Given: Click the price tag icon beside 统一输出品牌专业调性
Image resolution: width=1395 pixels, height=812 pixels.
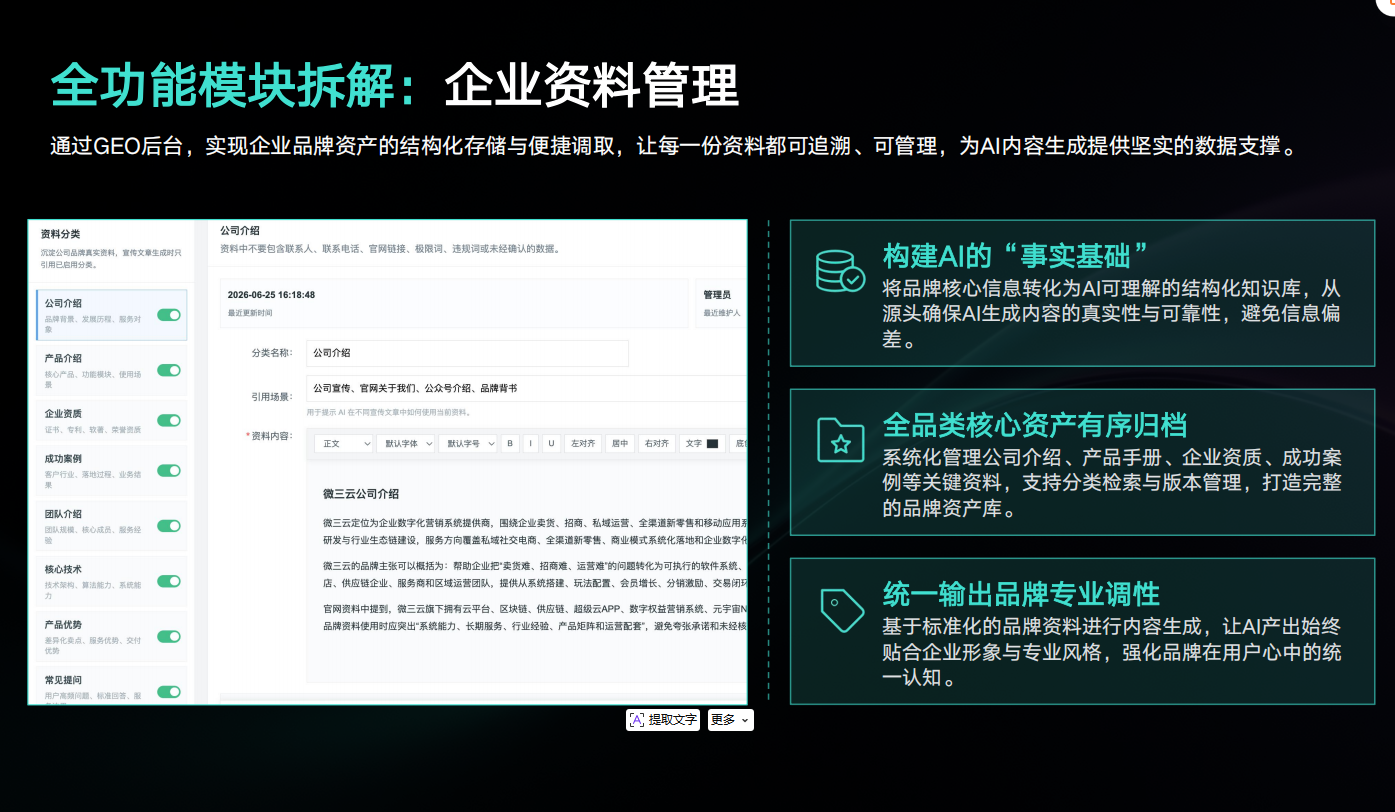Looking at the screenshot, I should tap(842, 610).
